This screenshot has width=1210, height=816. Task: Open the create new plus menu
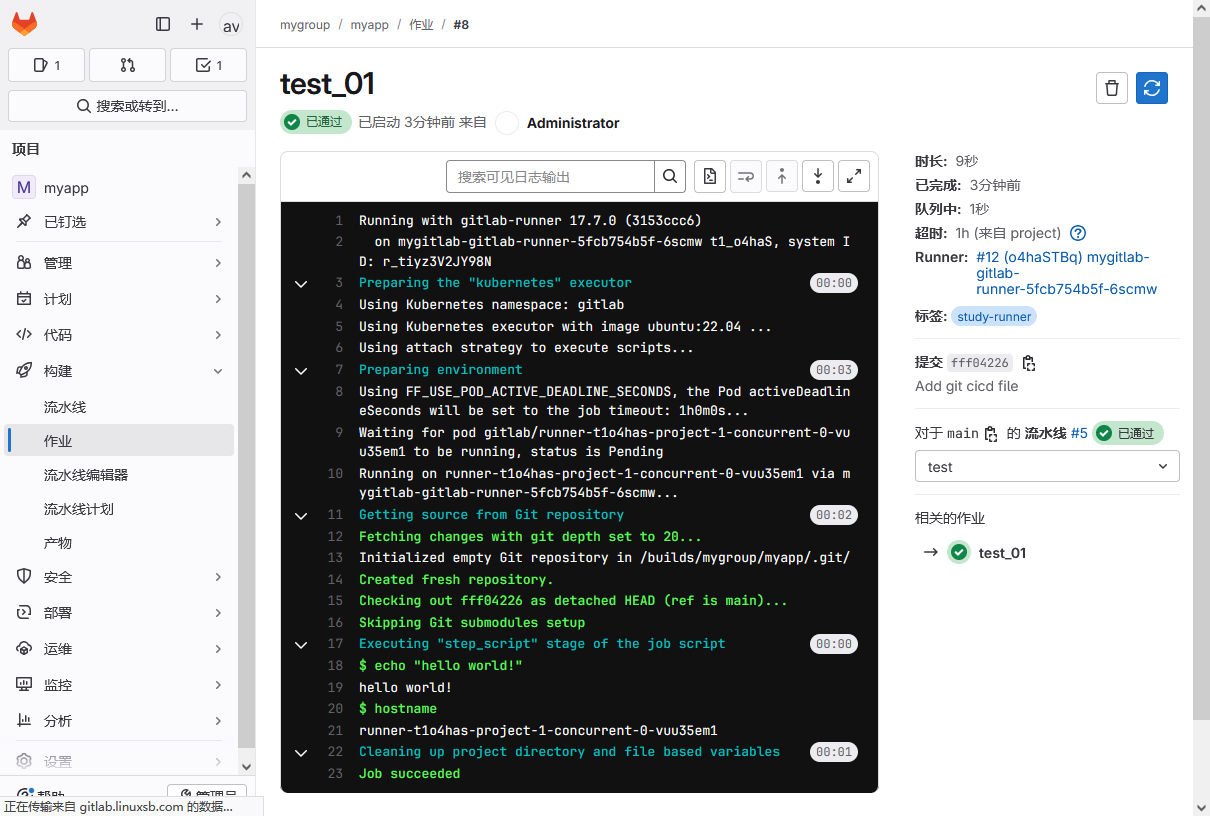pos(197,24)
